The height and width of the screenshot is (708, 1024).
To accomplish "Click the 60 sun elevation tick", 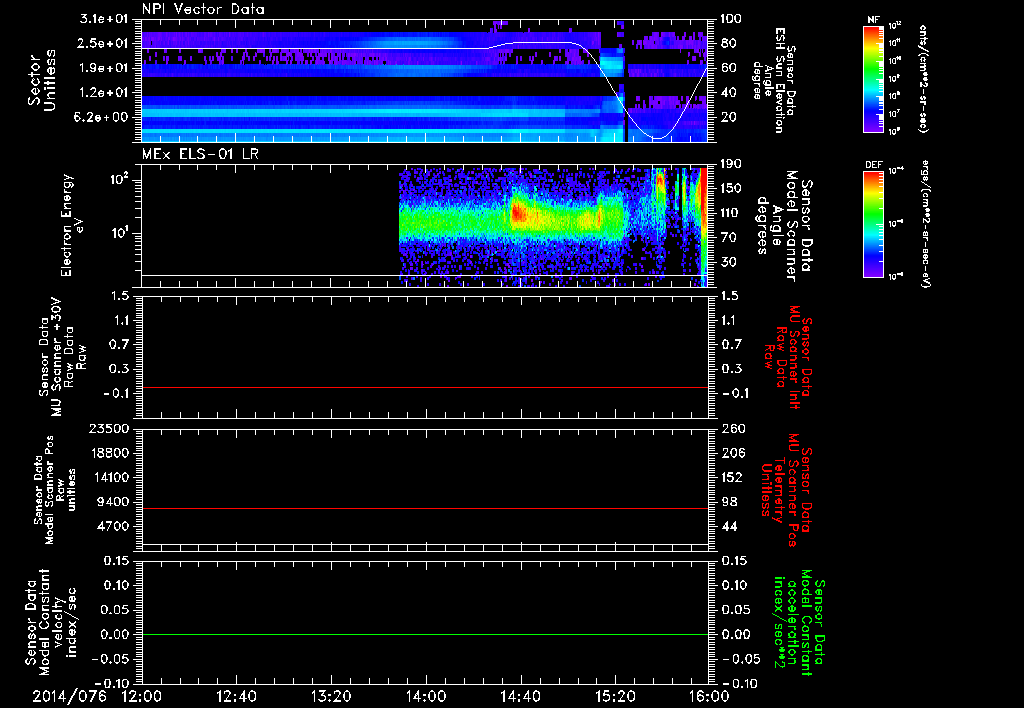I will [729, 68].
